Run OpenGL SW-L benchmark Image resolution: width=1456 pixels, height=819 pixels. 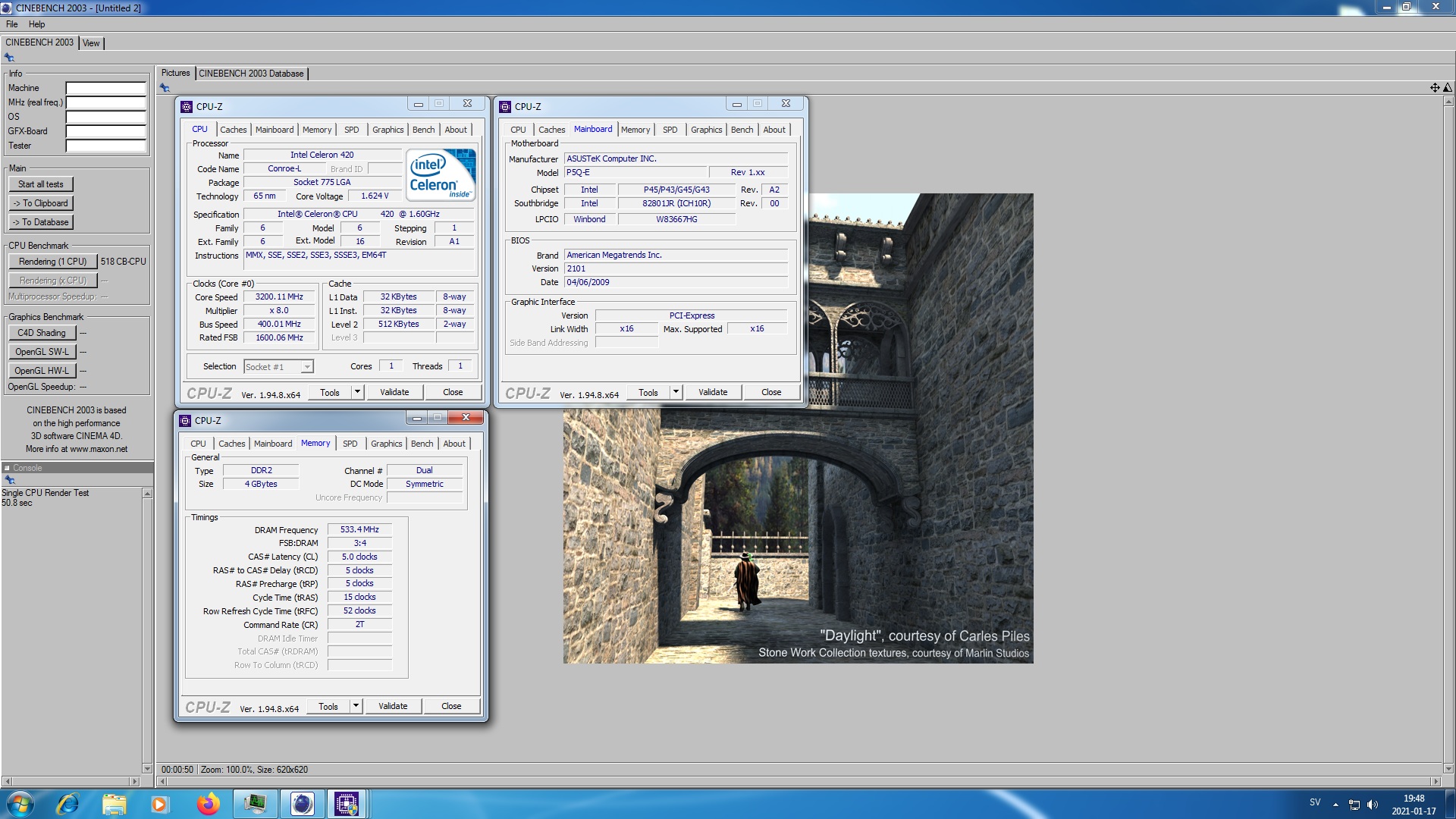pos(42,352)
